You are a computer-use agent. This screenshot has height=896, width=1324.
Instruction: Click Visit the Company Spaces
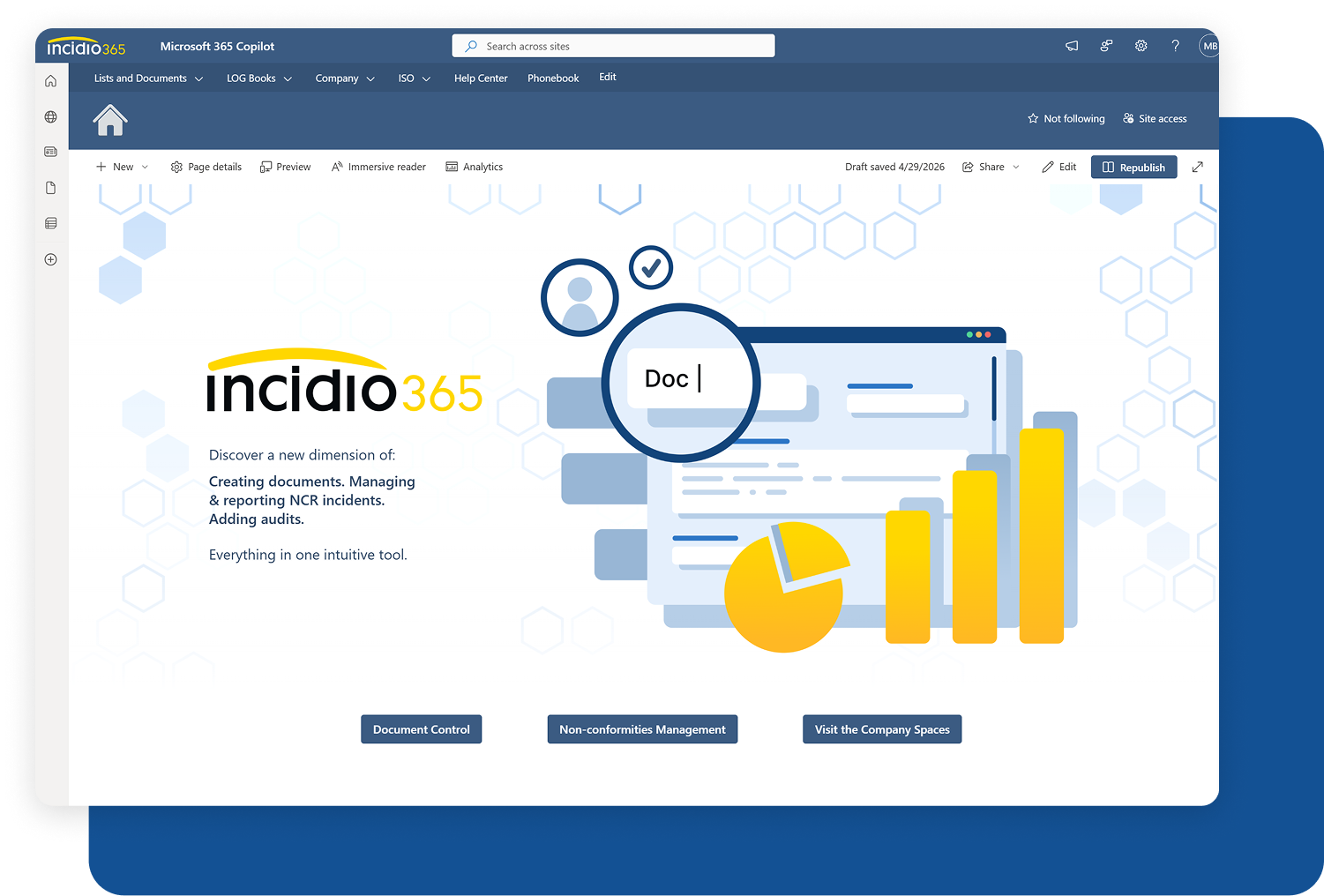(x=882, y=729)
